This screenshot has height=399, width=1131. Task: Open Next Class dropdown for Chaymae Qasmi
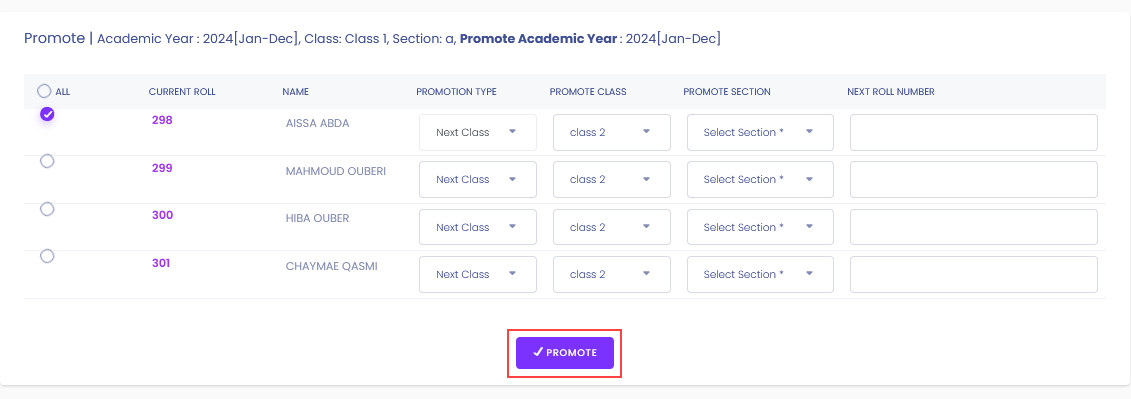pyautogui.click(x=478, y=274)
